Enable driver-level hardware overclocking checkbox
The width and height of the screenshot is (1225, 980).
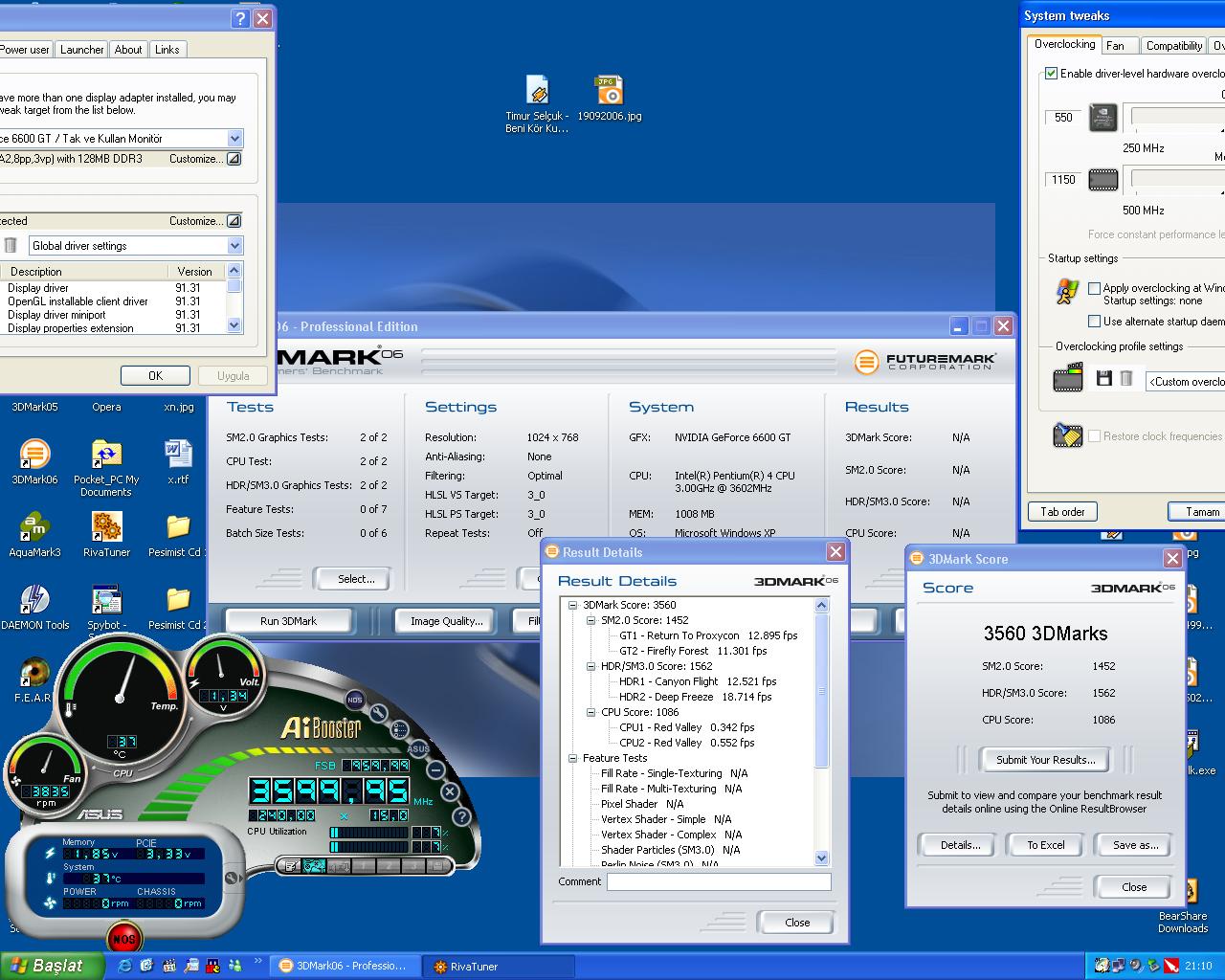tap(1051, 74)
